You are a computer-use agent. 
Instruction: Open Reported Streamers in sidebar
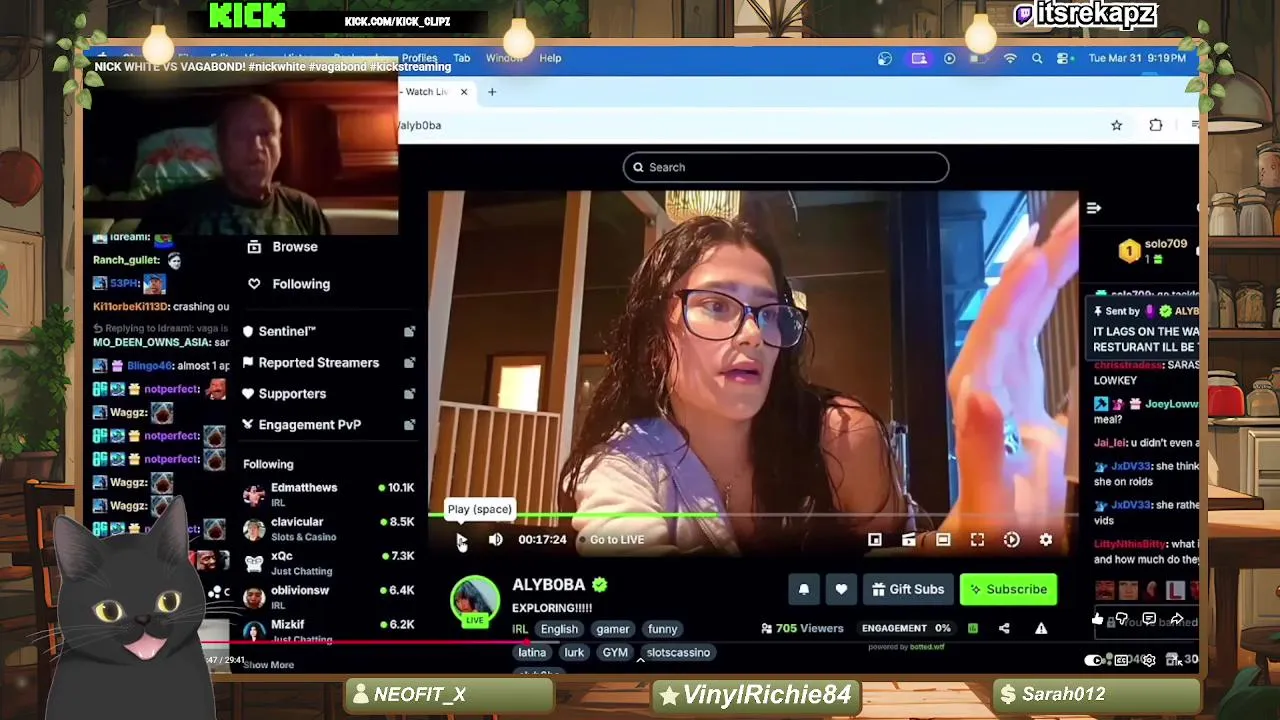[x=311, y=363]
